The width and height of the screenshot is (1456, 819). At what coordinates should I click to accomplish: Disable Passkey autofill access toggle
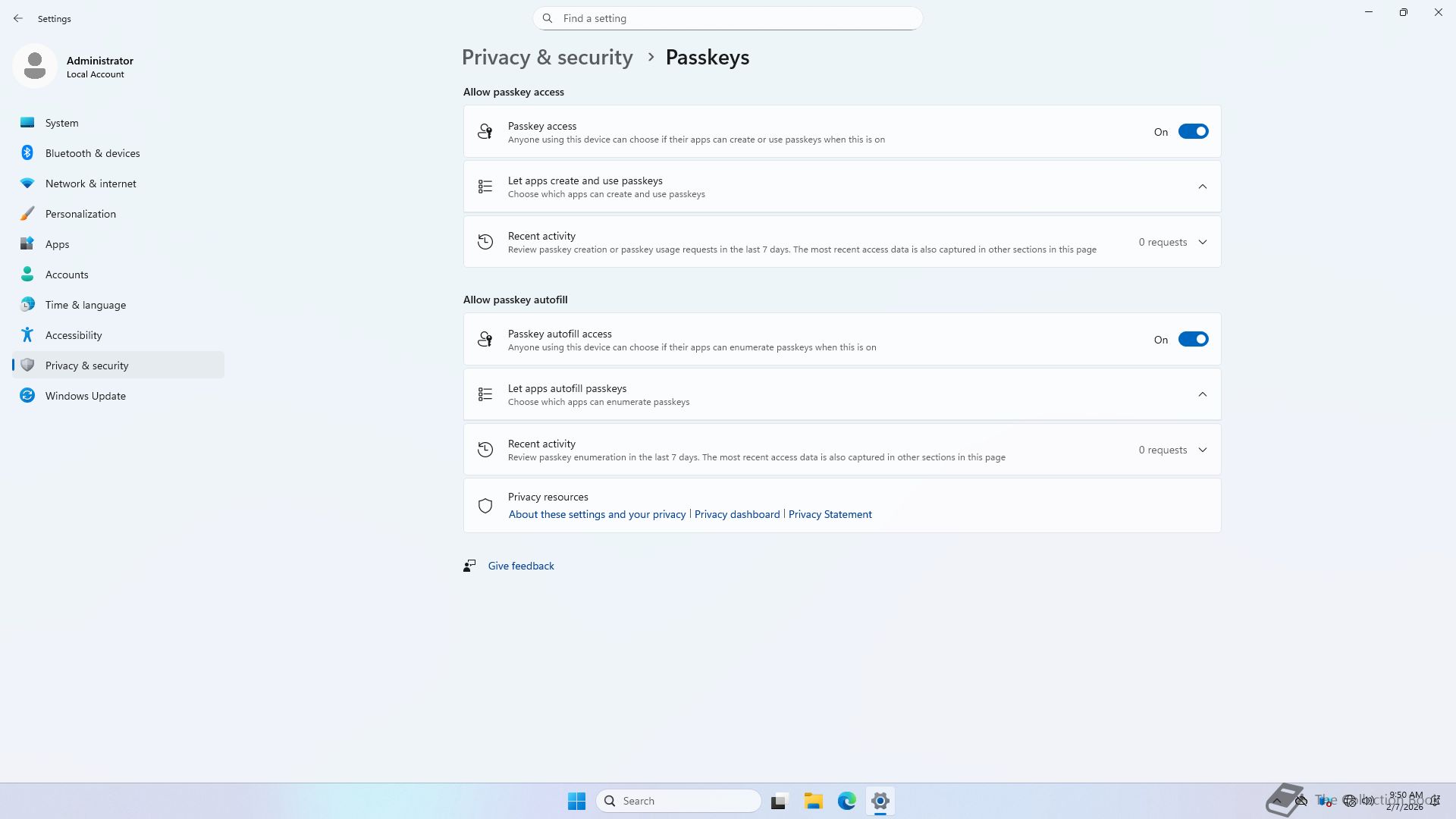1192,340
